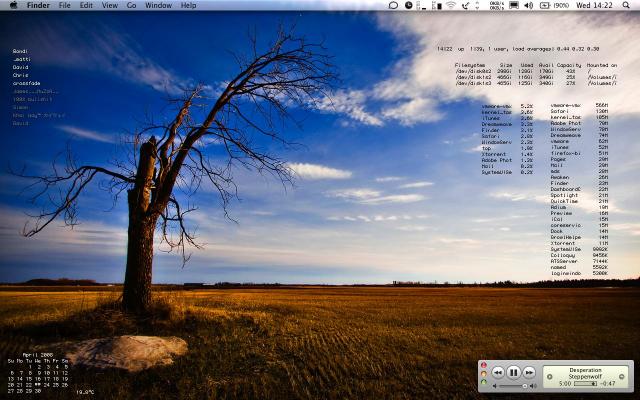Click the artist name Steppenwolf
Image resolution: width=640 pixels, height=400 pixels.
click(585, 376)
